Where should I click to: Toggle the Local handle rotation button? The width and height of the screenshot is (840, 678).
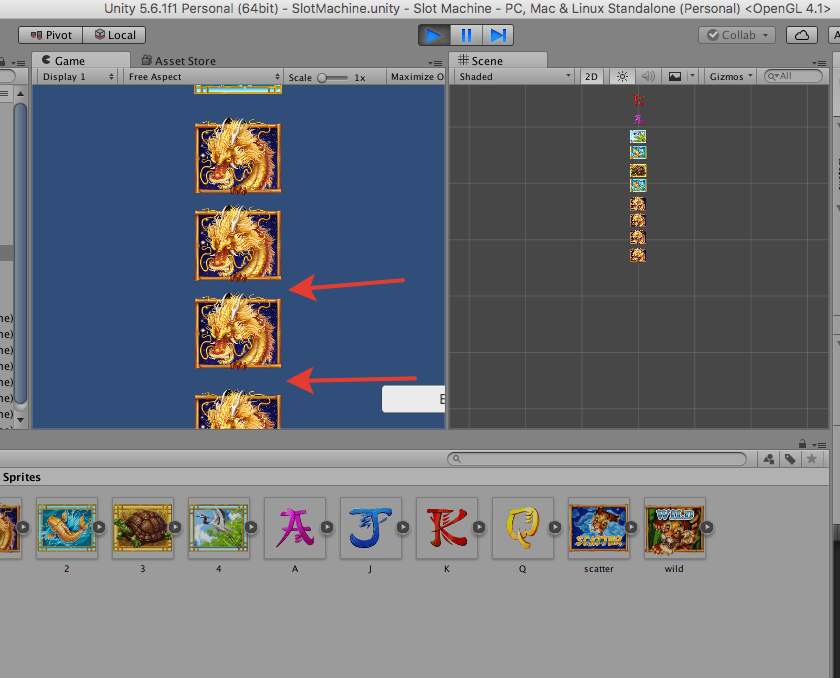click(x=114, y=35)
